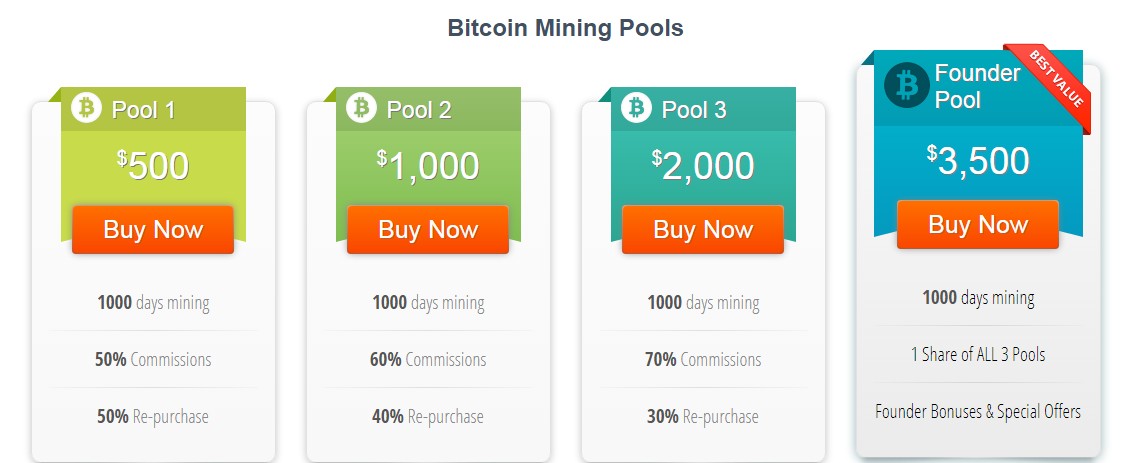Click the Pool 1 title text
Image resolution: width=1132 pixels, height=463 pixels.
tap(143, 110)
